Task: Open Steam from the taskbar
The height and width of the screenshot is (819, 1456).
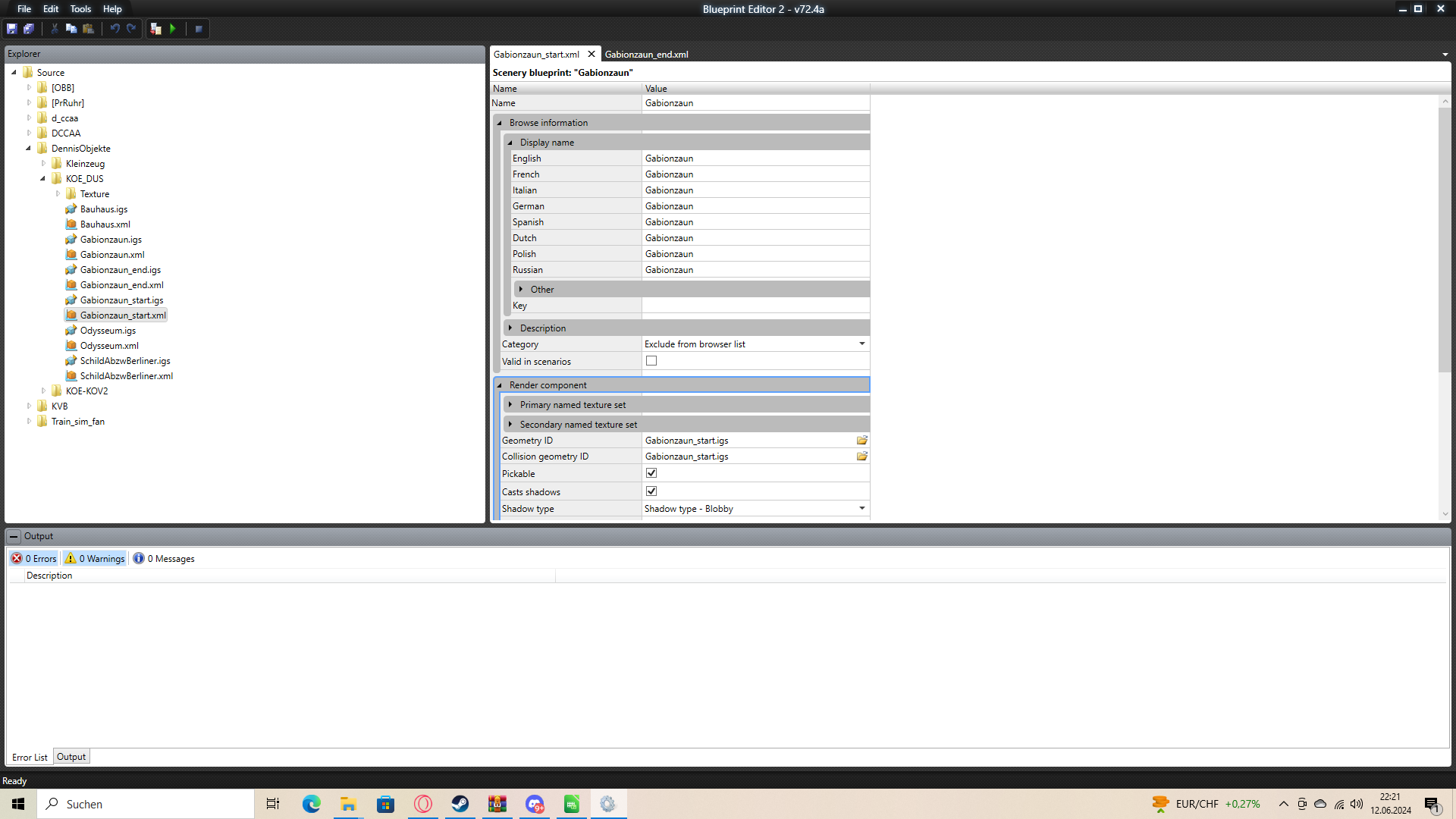Action: pyautogui.click(x=460, y=804)
